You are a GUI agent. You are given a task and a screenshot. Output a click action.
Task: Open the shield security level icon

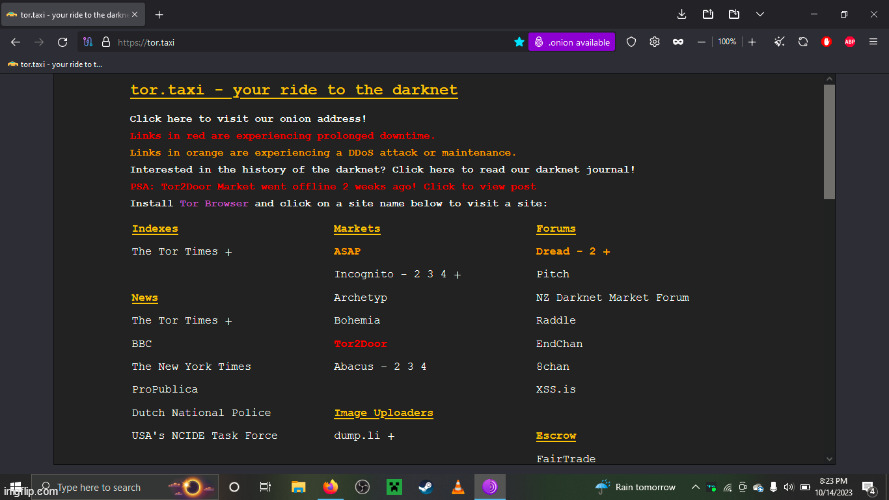tap(631, 42)
